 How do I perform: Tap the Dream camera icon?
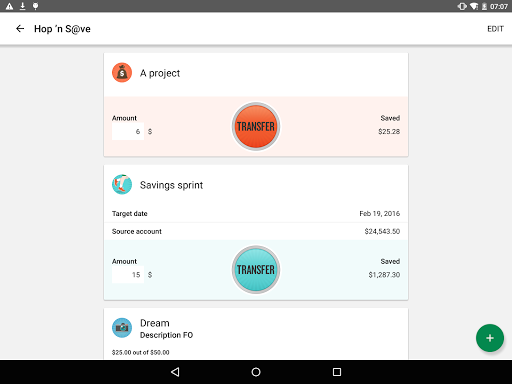pos(122,328)
